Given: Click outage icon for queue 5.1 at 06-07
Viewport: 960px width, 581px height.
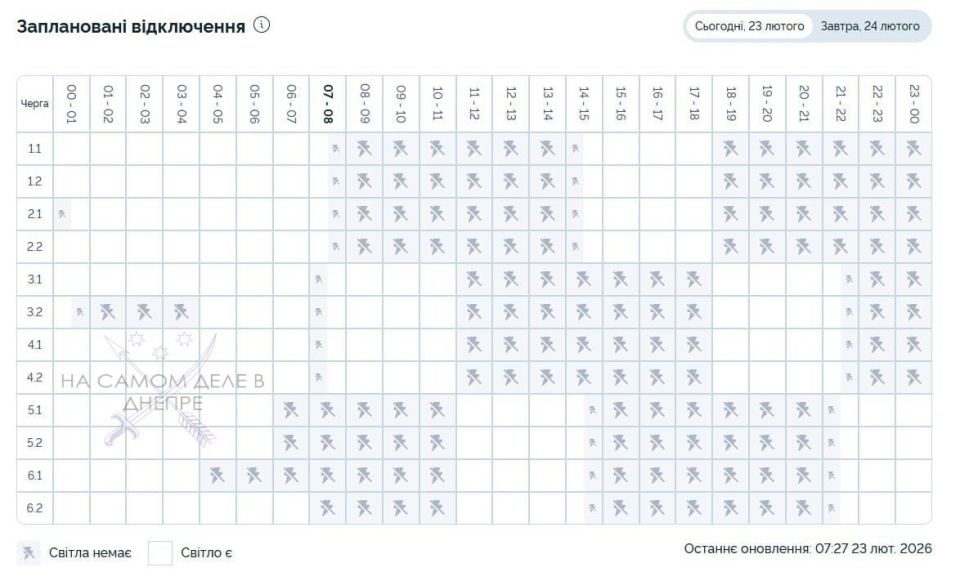Looking at the screenshot, I should point(291,410).
